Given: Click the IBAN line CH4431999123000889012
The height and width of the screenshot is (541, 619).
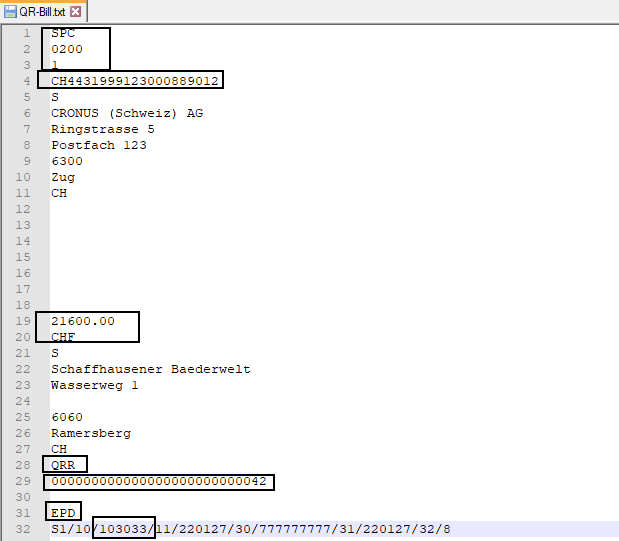Looking at the screenshot, I should coord(135,81).
